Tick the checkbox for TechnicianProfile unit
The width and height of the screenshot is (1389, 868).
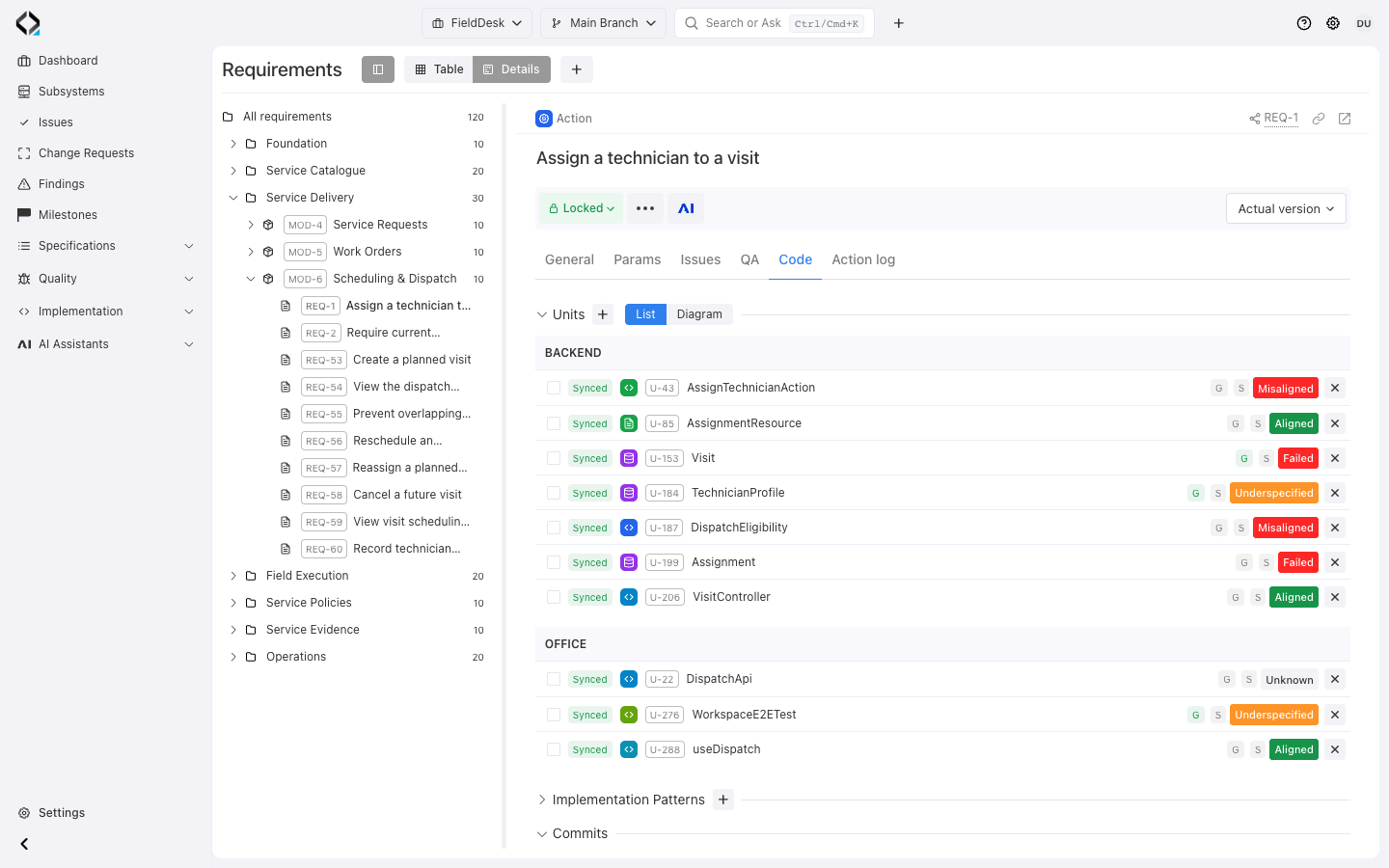click(x=554, y=493)
